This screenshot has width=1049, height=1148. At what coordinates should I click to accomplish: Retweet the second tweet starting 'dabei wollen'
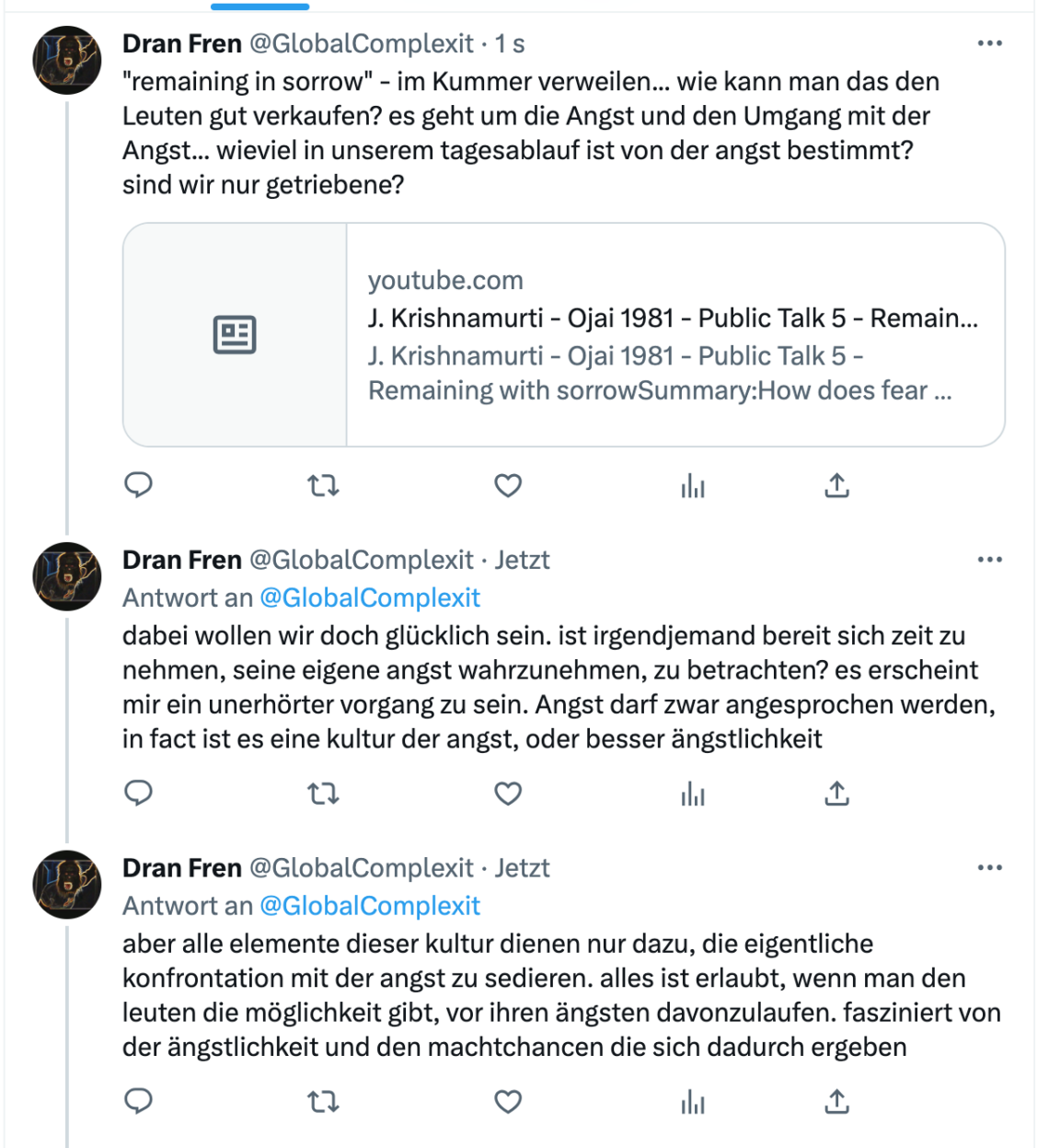[323, 793]
